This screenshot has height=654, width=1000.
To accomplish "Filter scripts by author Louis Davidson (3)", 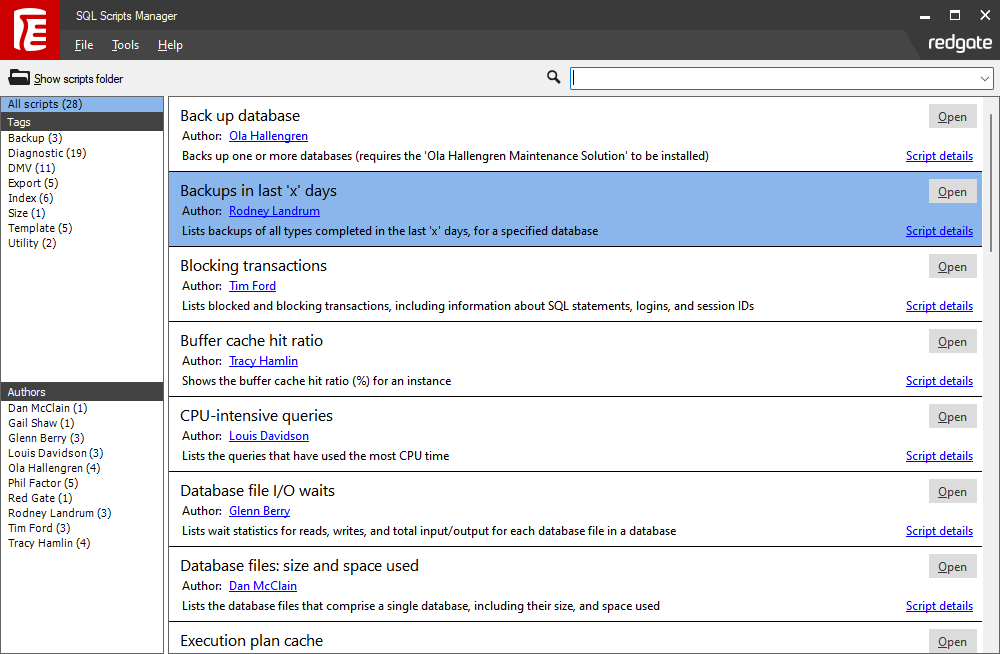I will click(55, 453).
